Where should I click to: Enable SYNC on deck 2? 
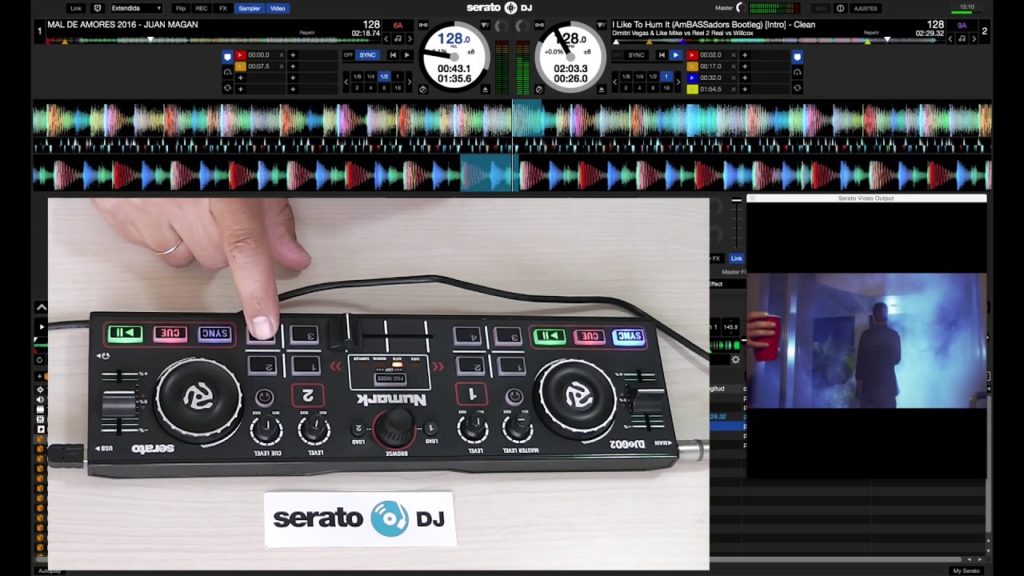(636, 56)
